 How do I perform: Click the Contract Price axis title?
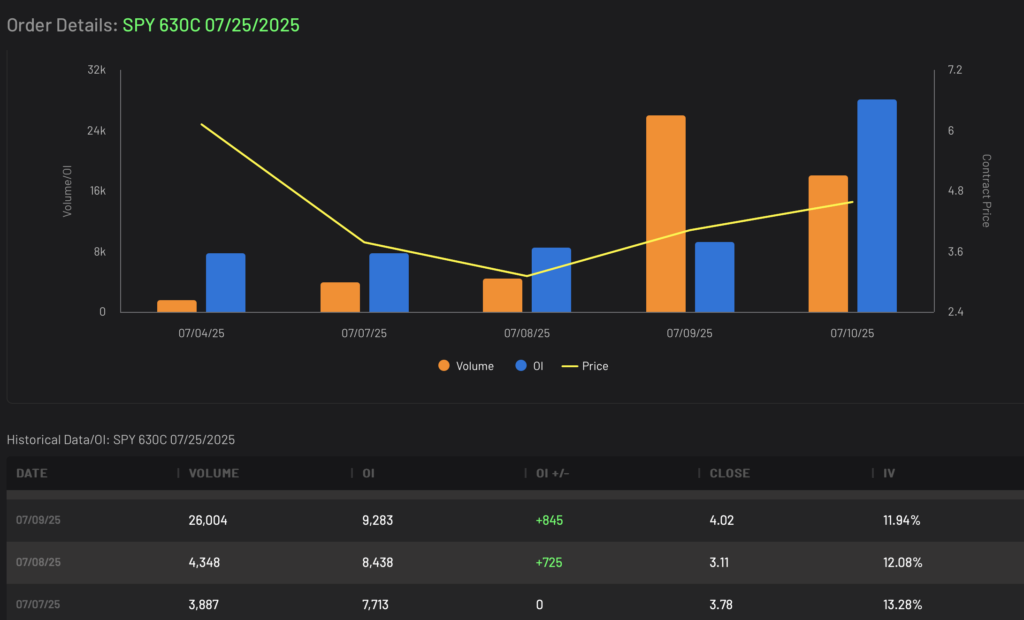click(x=986, y=191)
